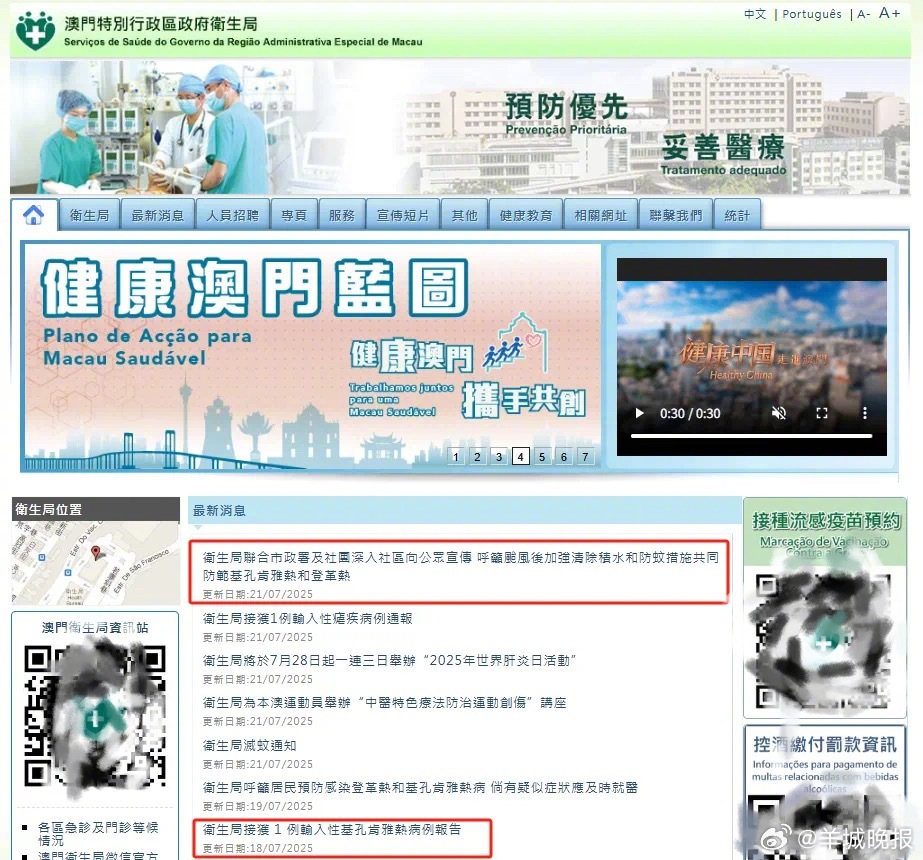Open the video's three-dot options menu

point(864,413)
